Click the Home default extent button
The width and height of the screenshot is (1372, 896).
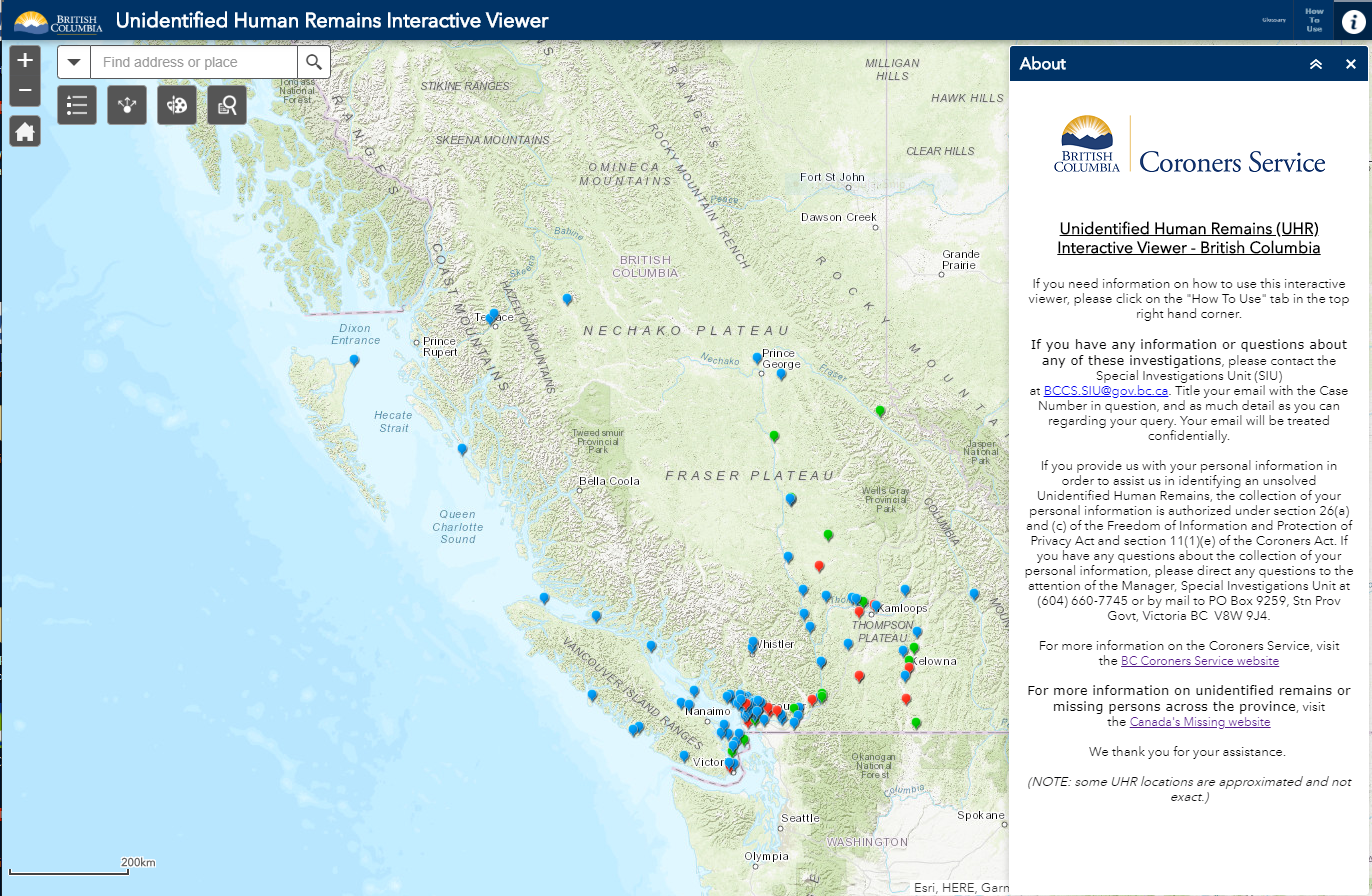[x=24, y=130]
